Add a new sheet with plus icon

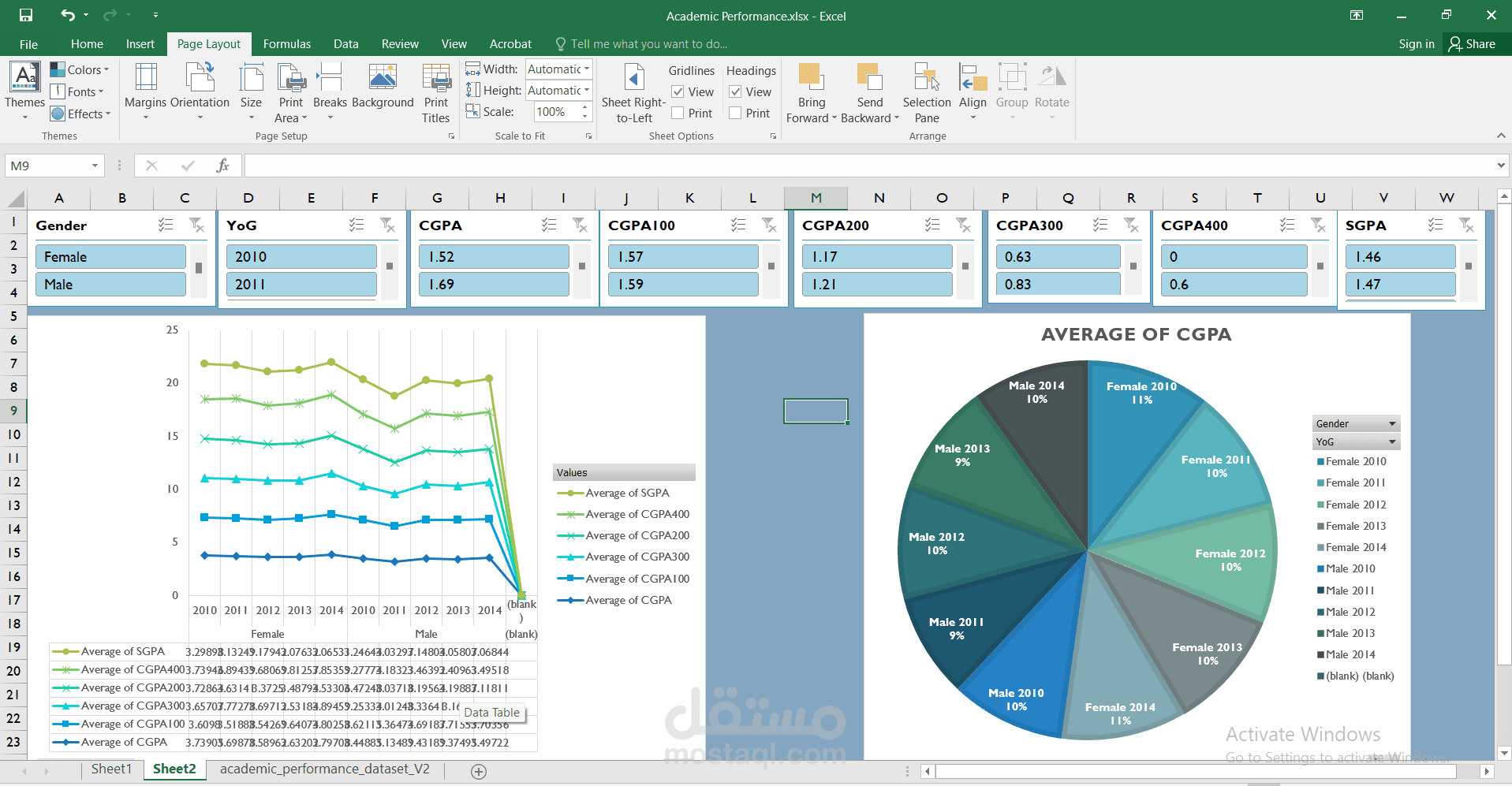pos(479,771)
